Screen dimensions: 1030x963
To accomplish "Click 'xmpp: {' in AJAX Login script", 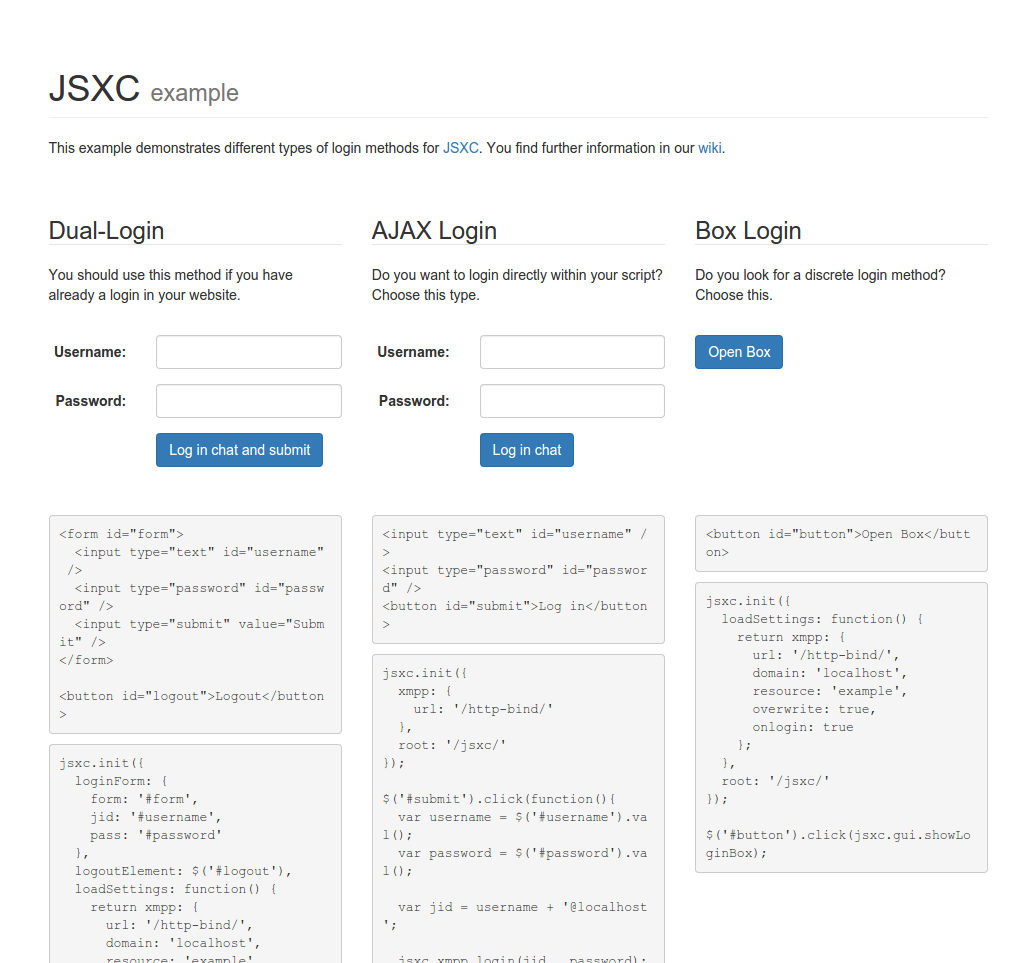I will tap(424, 692).
